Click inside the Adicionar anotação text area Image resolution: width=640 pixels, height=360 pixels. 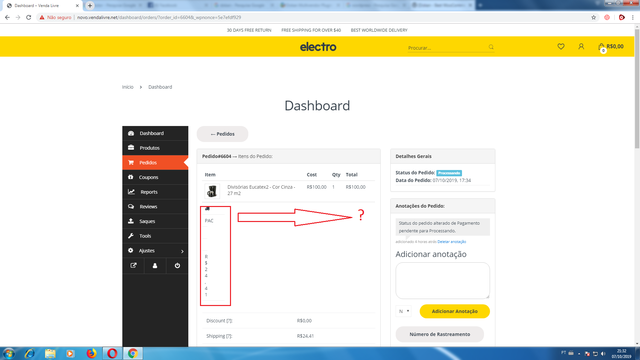[442, 280]
